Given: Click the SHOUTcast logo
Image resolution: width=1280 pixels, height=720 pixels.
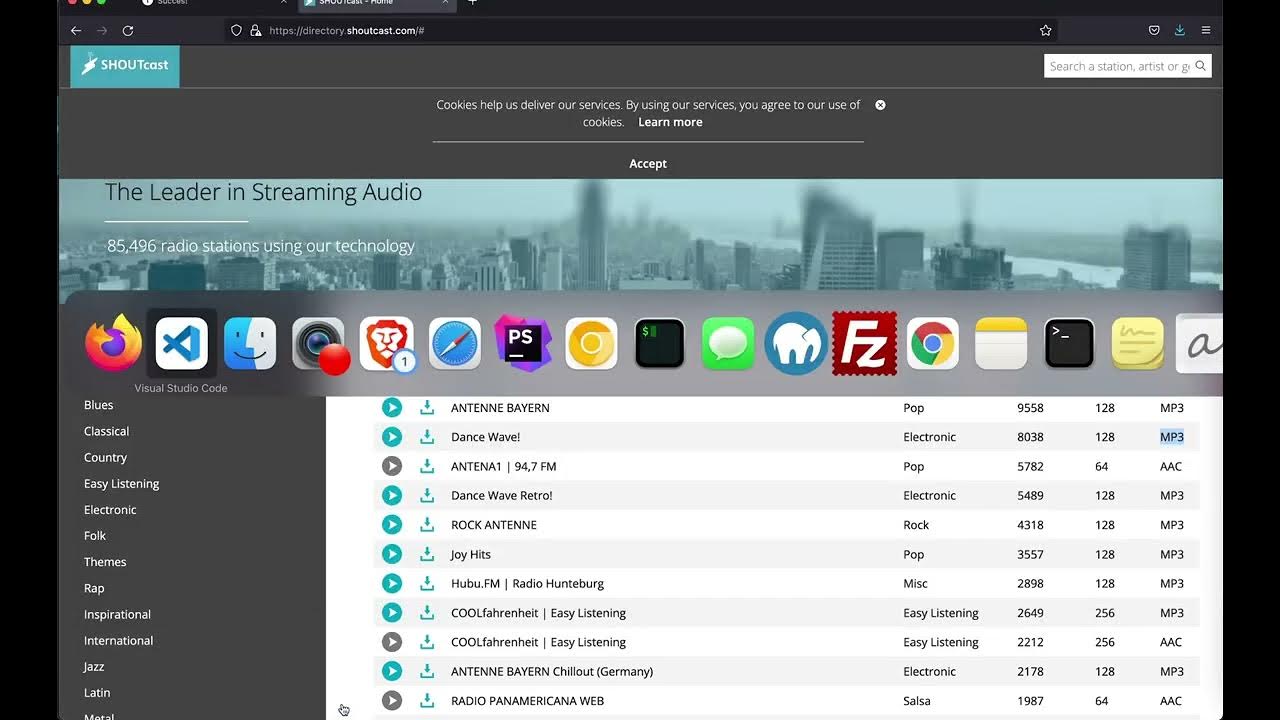Looking at the screenshot, I should click(125, 66).
